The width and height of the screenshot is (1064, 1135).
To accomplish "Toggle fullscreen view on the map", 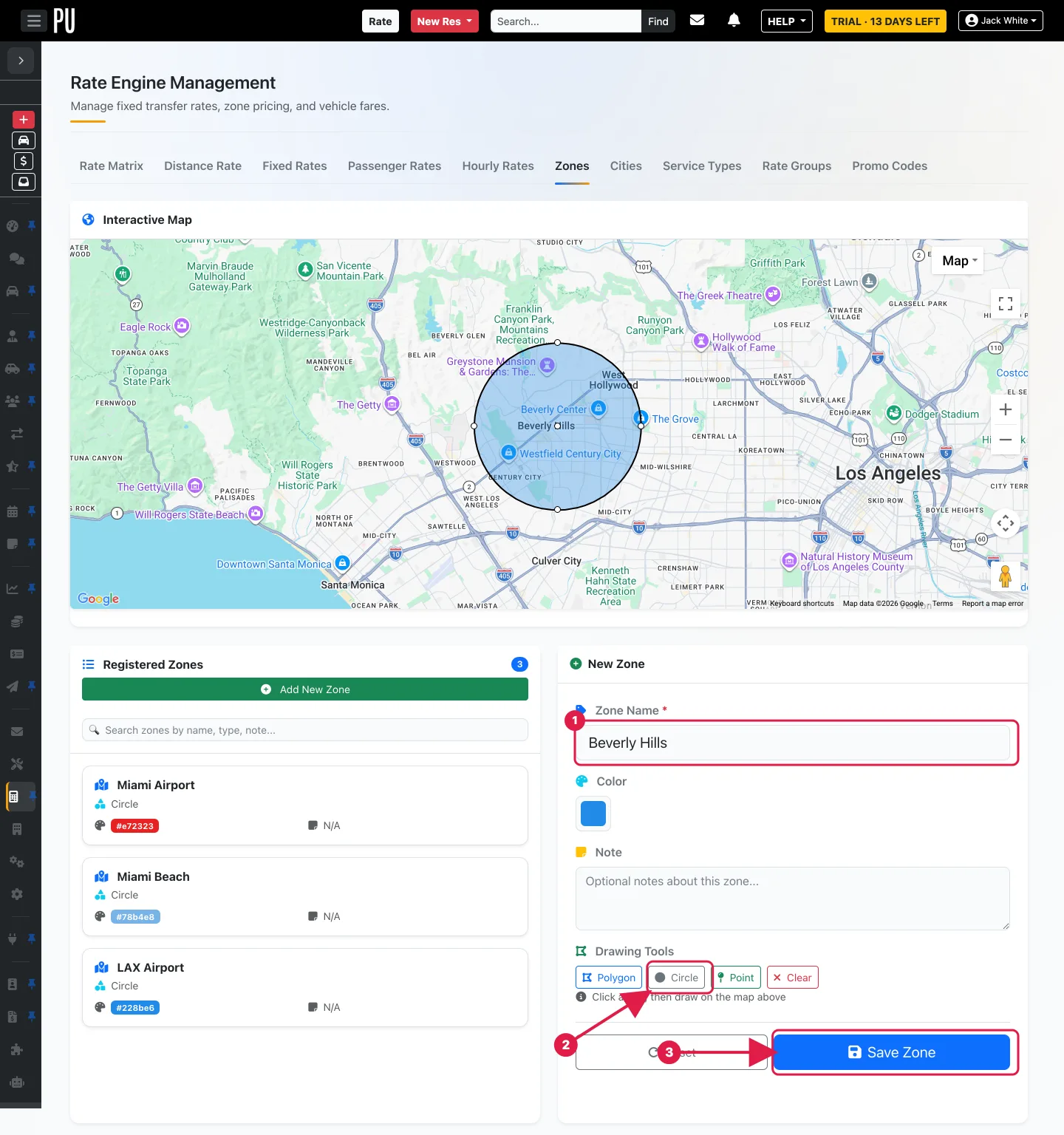I will click(x=1006, y=304).
